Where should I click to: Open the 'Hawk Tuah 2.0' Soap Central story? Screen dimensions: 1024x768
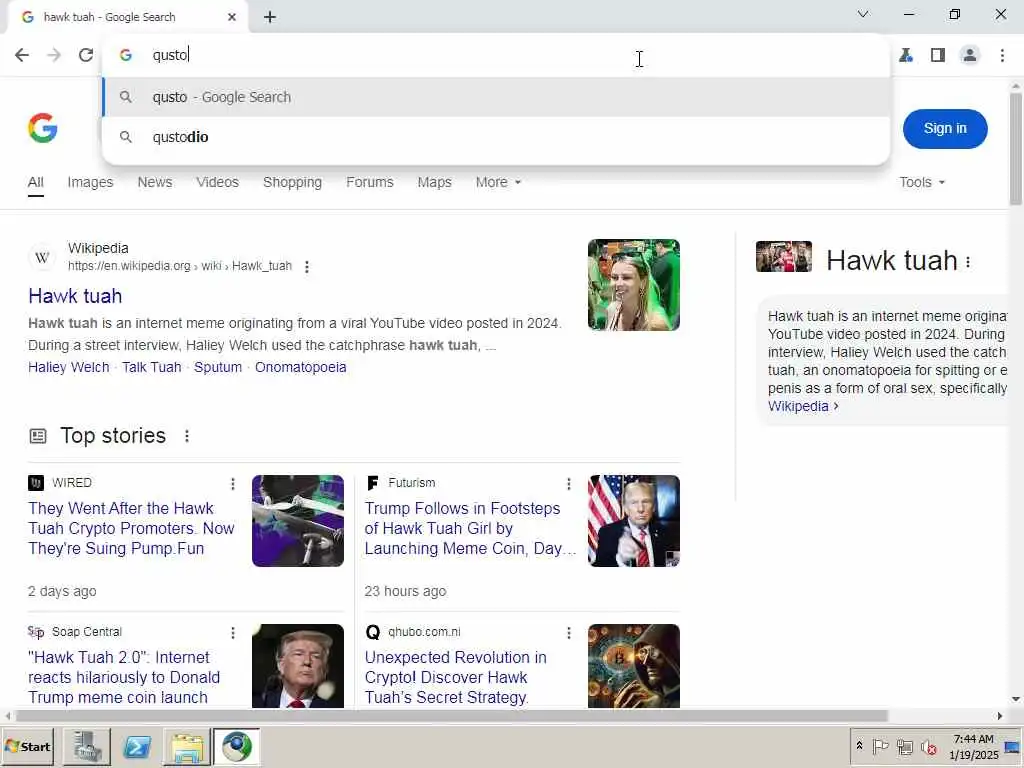point(124,677)
